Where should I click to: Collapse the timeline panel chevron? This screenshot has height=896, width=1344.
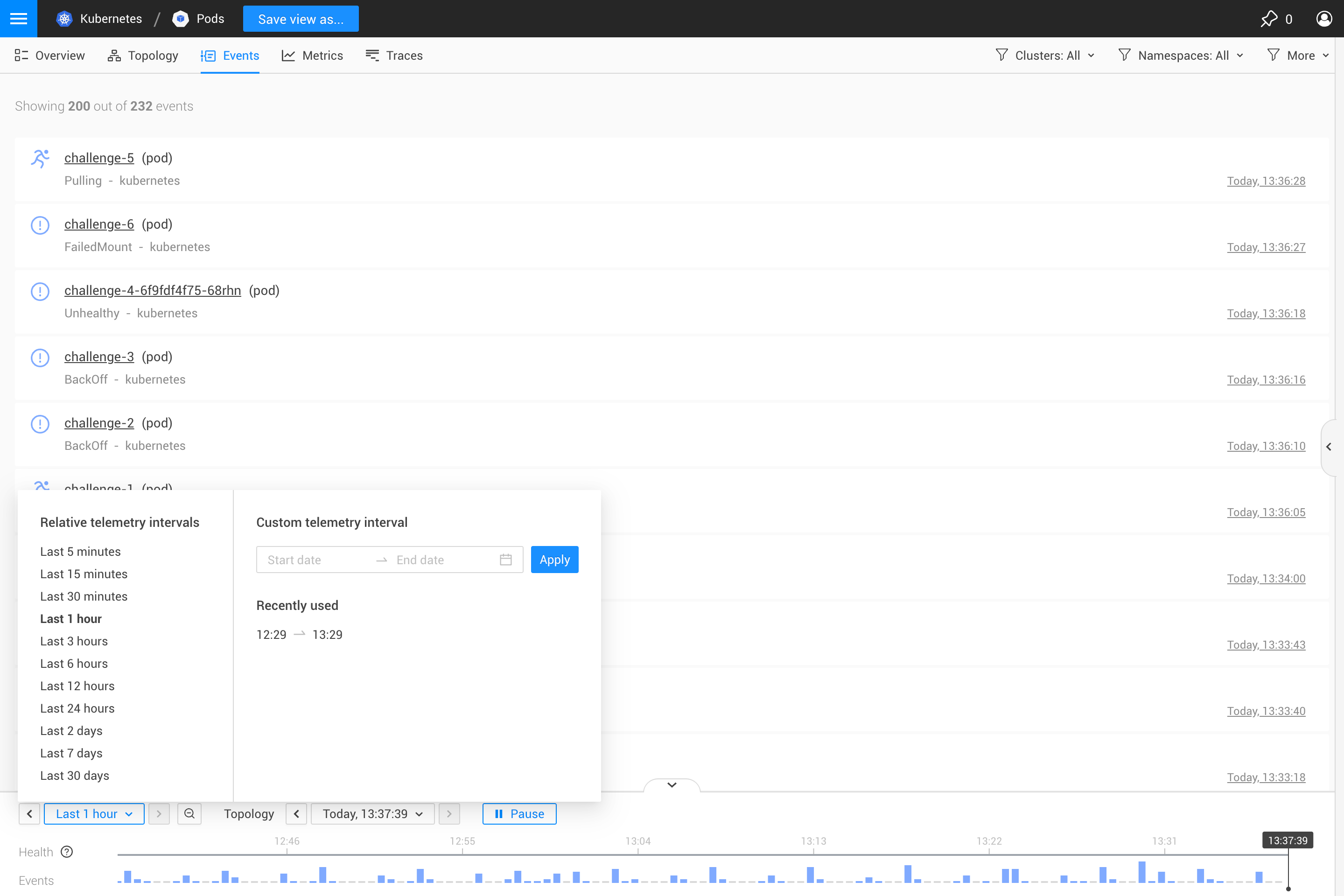click(x=672, y=784)
